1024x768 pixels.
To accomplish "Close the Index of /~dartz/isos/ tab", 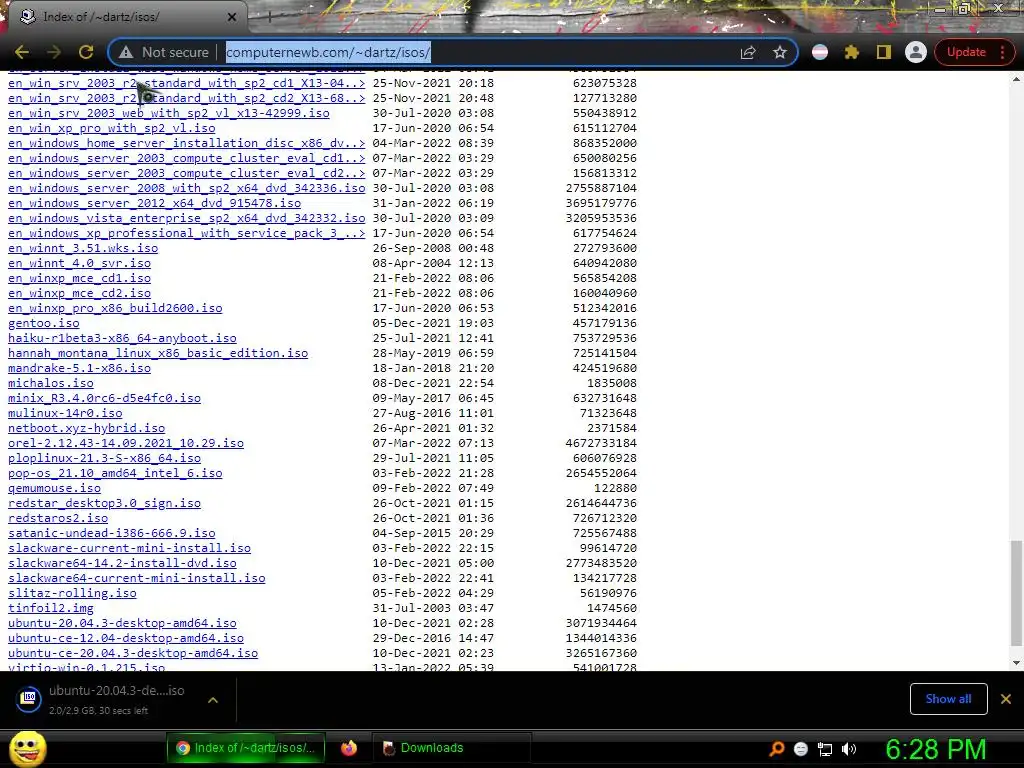I will point(232,17).
